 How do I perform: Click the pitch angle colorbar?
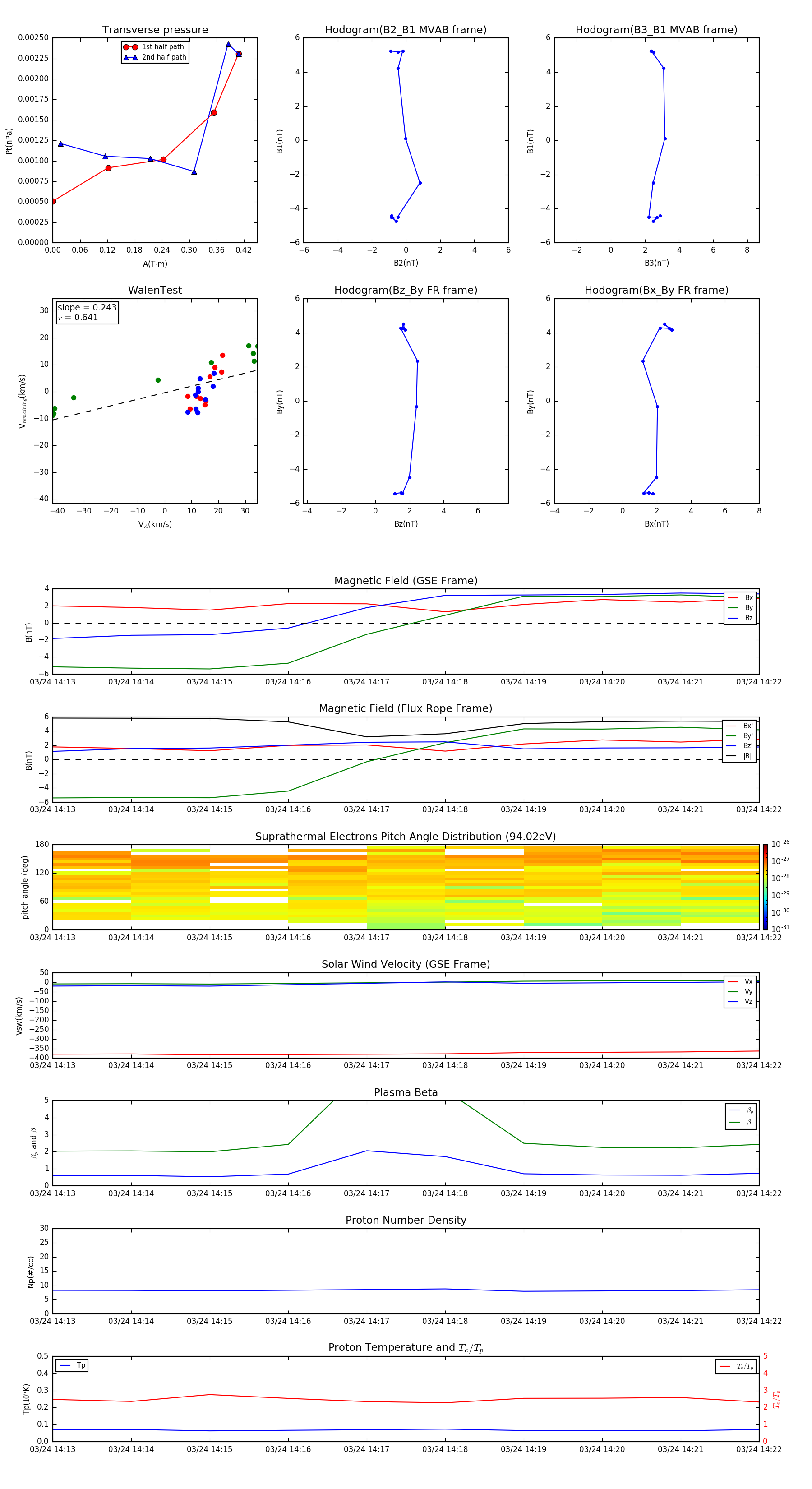point(765,887)
